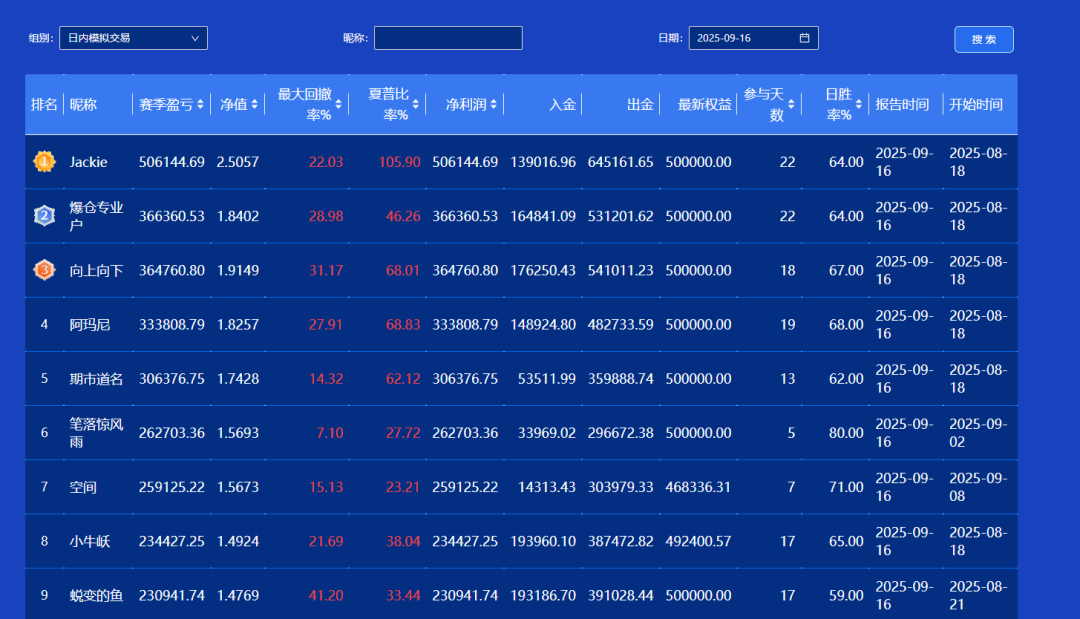Viewport: 1080px width, 619px height.
Task: Click the gold rank 1 medal icon
Action: coord(44,162)
